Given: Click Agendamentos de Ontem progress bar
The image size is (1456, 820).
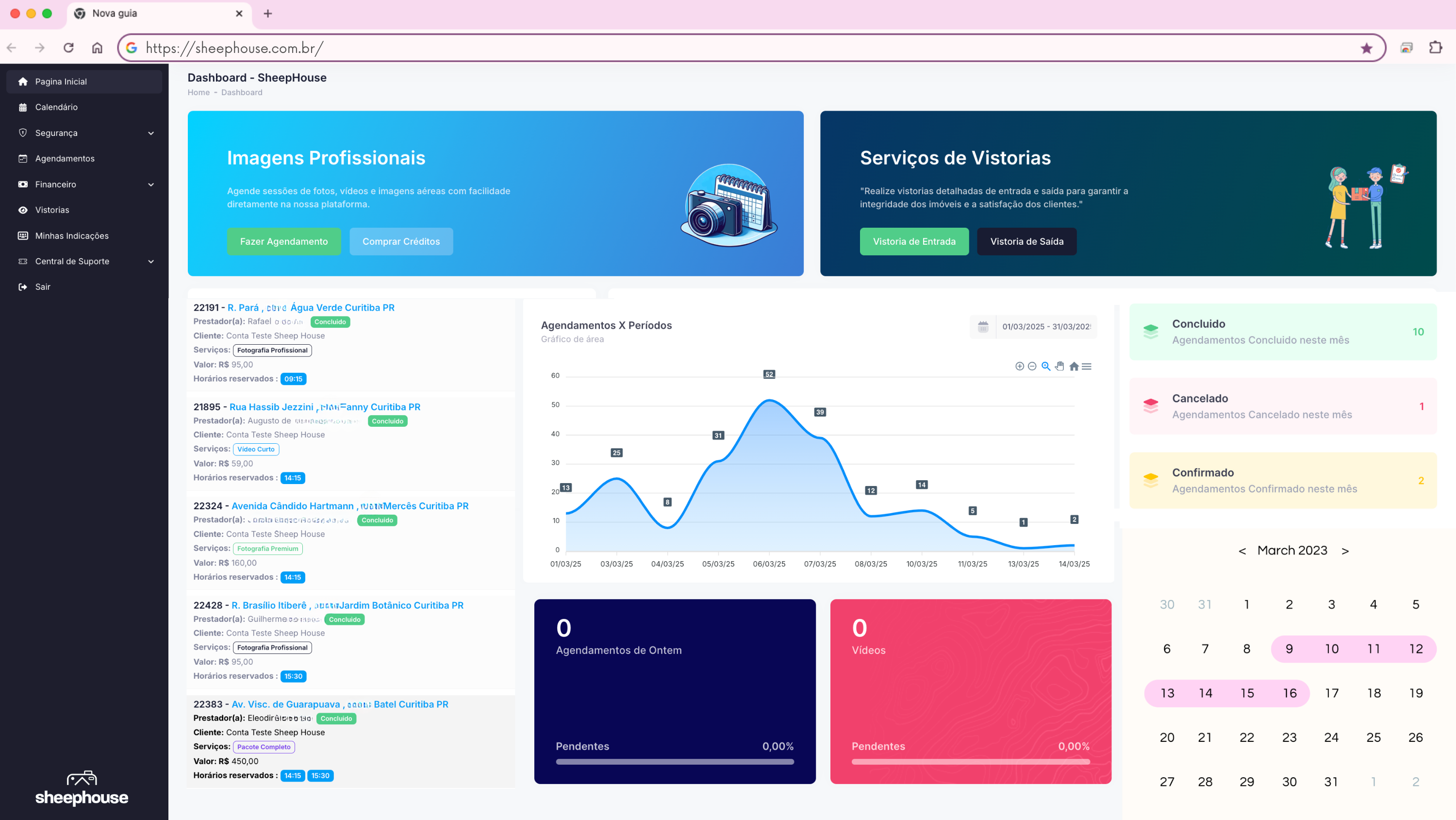Looking at the screenshot, I should (675, 762).
